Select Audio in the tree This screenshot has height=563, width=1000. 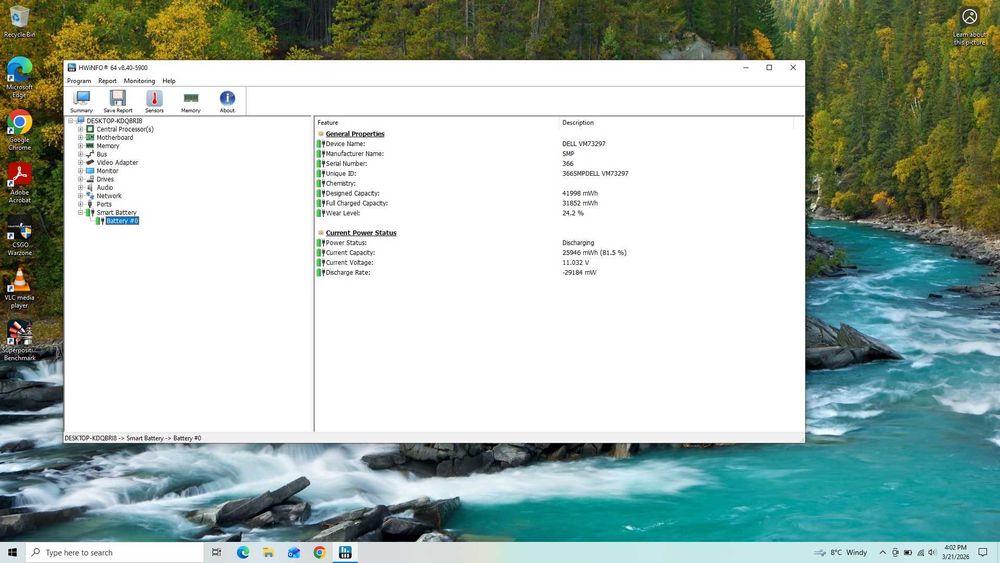(x=105, y=187)
